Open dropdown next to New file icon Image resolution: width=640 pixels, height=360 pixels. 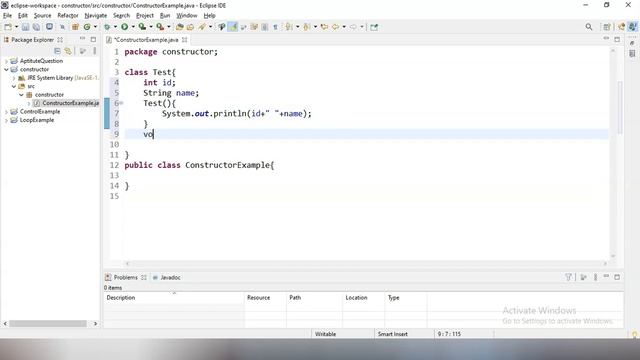pos(17,27)
